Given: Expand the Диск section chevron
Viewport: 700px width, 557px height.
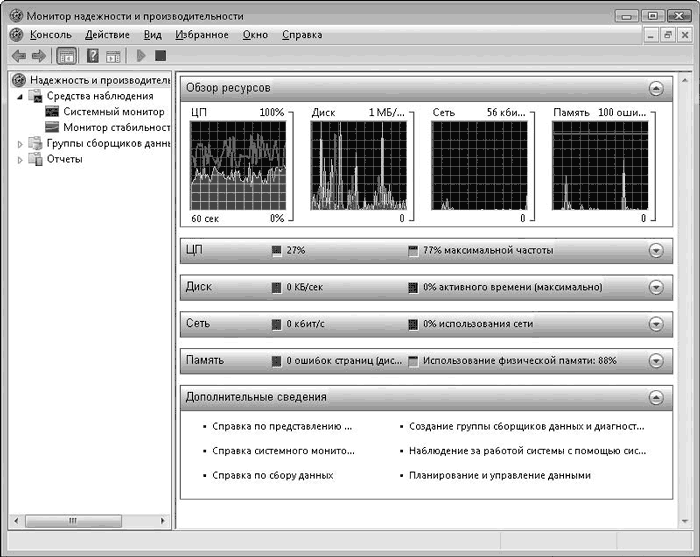Looking at the screenshot, I should pos(656,287).
